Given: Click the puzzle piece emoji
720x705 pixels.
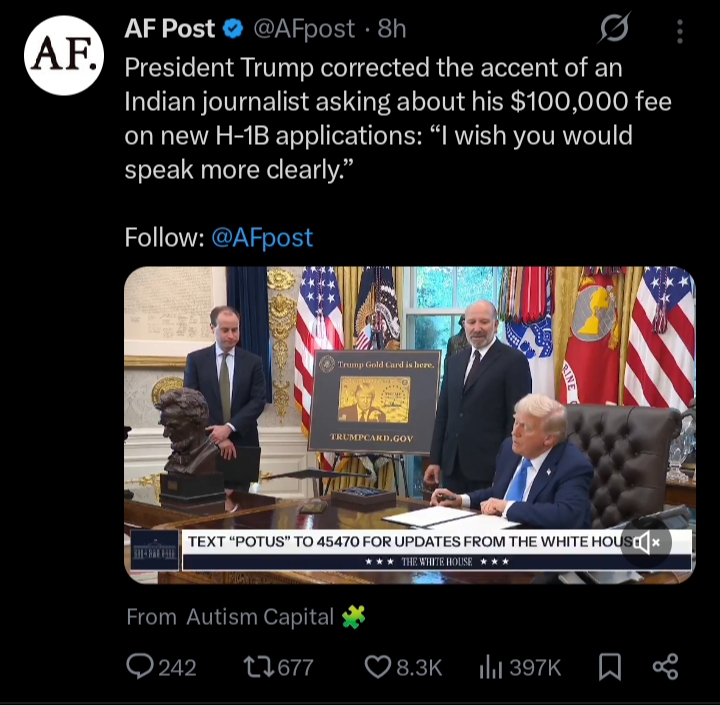Looking at the screenshot, I should click(x=354, y=616).
